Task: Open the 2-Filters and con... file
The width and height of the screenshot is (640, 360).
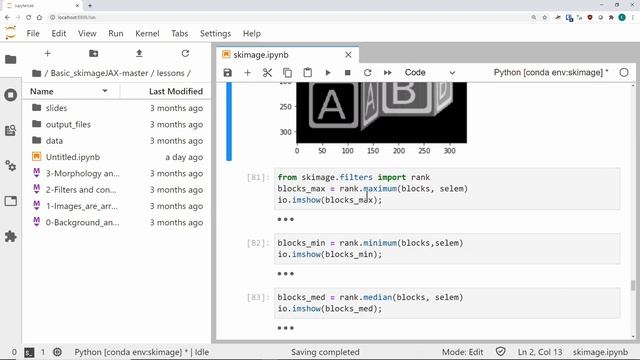Action: point(117,189)
